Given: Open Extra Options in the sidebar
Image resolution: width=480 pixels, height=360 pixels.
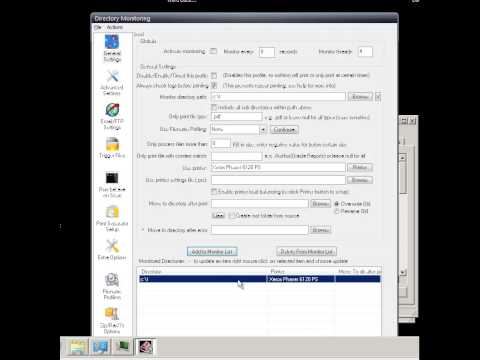Looking at the screenshot, I should [112, 250].
